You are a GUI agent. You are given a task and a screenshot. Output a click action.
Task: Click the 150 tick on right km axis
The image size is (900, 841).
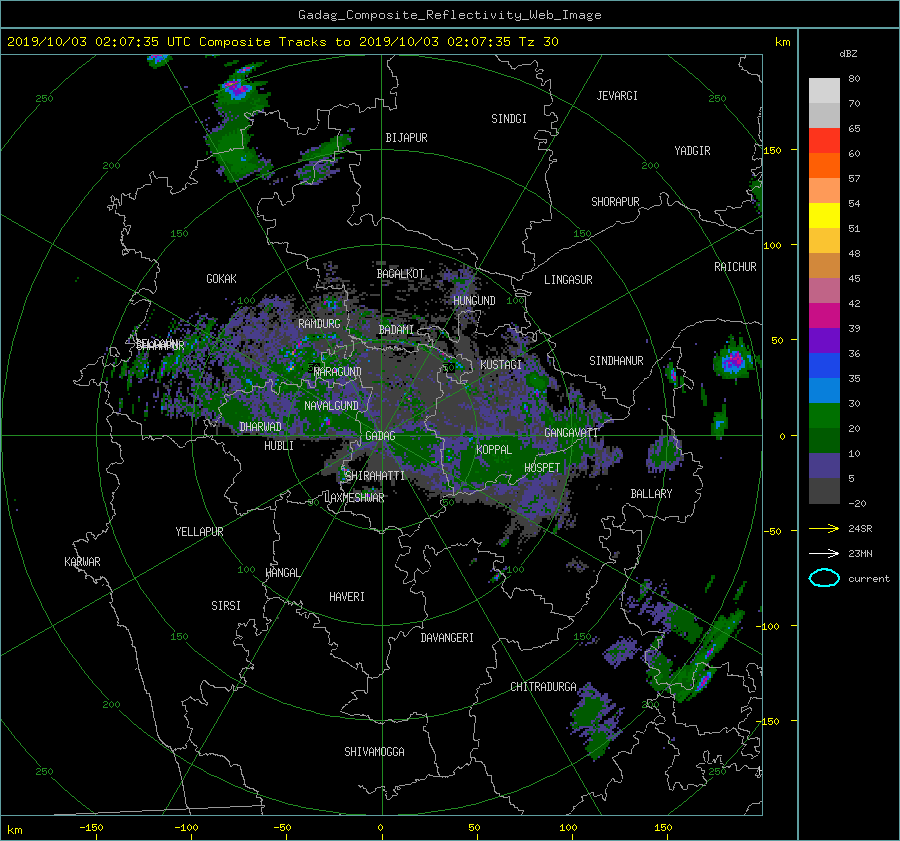tap(773, 150)
